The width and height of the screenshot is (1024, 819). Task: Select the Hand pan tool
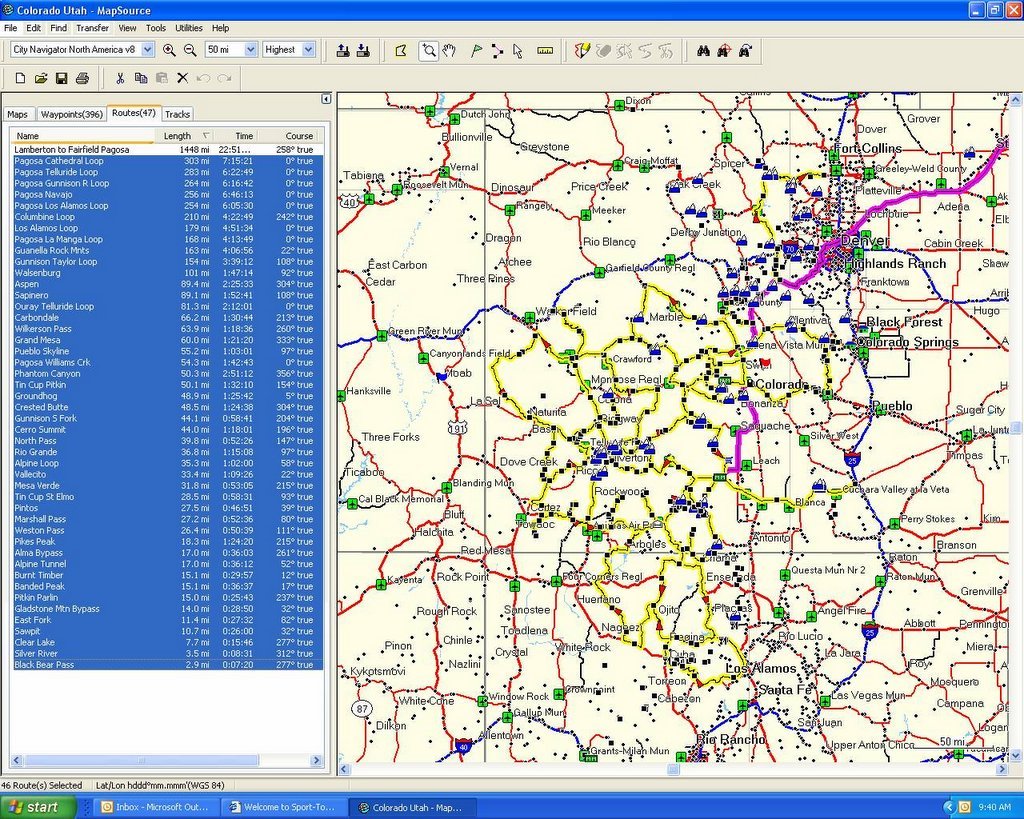[449, 50]
